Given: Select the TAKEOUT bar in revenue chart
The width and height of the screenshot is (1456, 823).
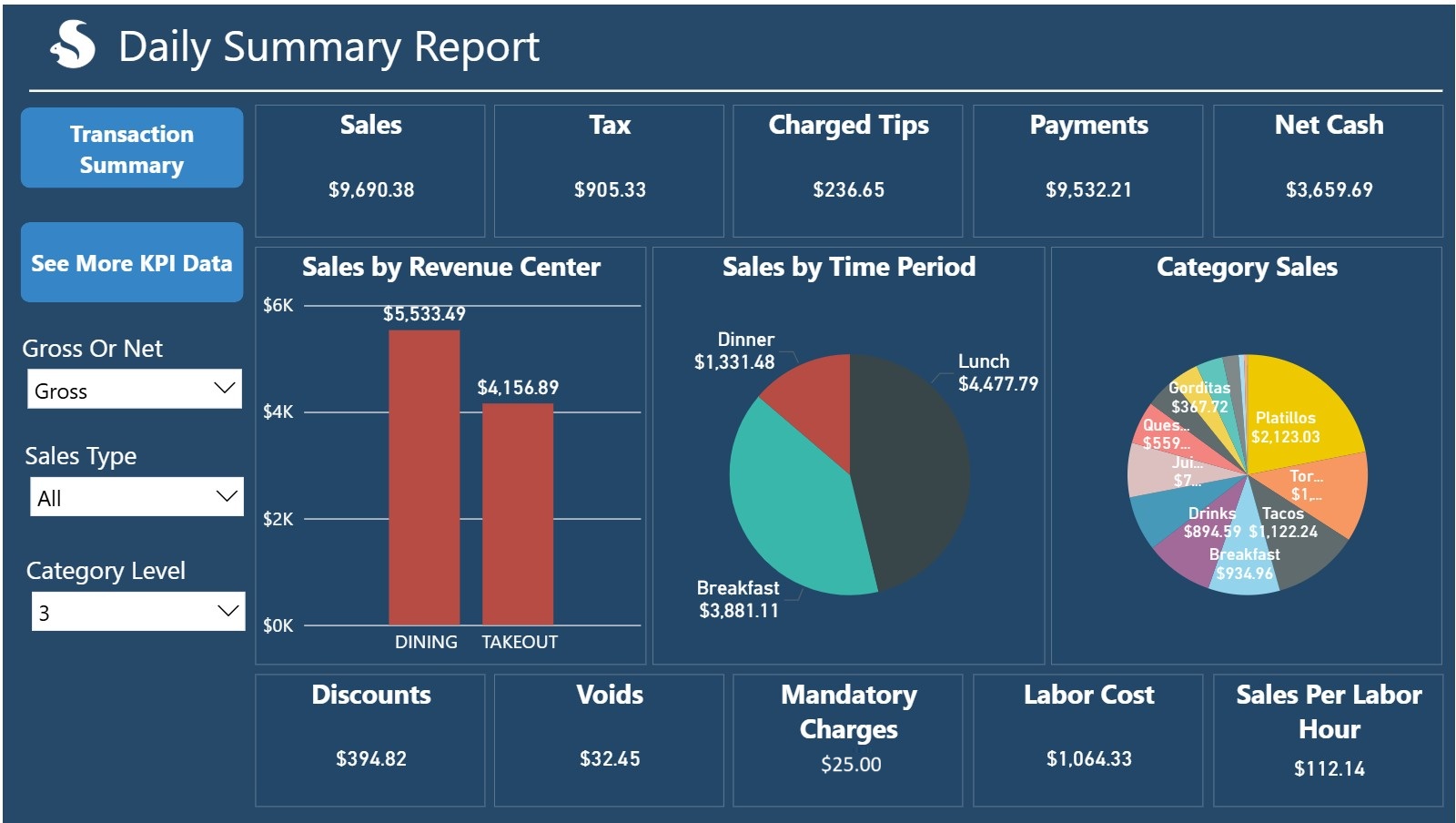Looking at the screenshot, I should [518, 514].
